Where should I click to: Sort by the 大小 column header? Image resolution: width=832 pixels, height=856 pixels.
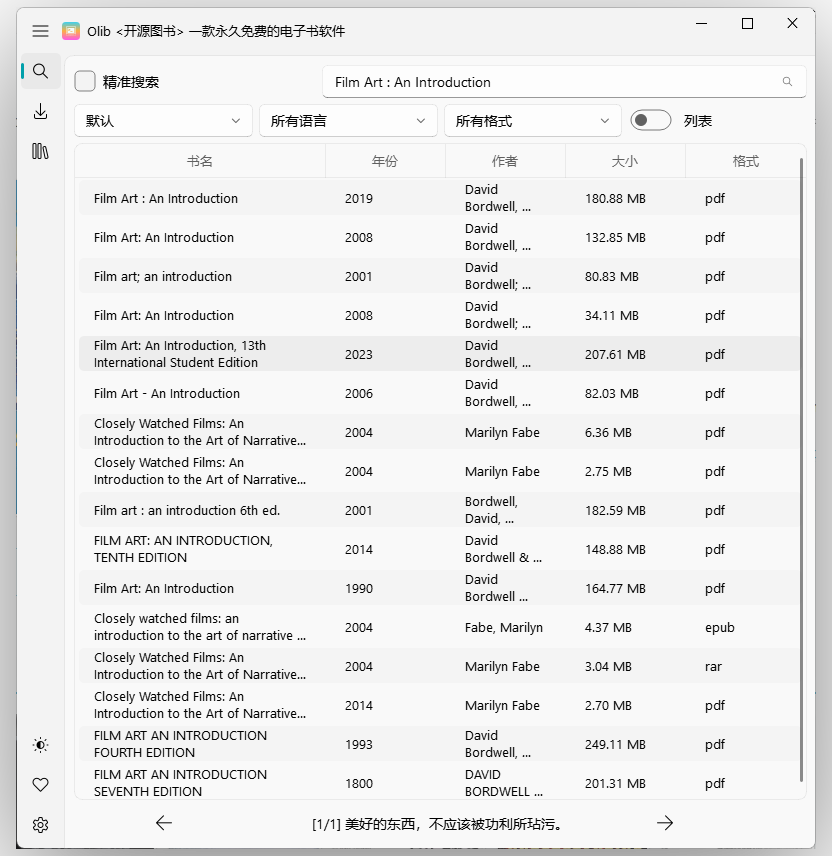pyautogui.click(x=626, y=161)
